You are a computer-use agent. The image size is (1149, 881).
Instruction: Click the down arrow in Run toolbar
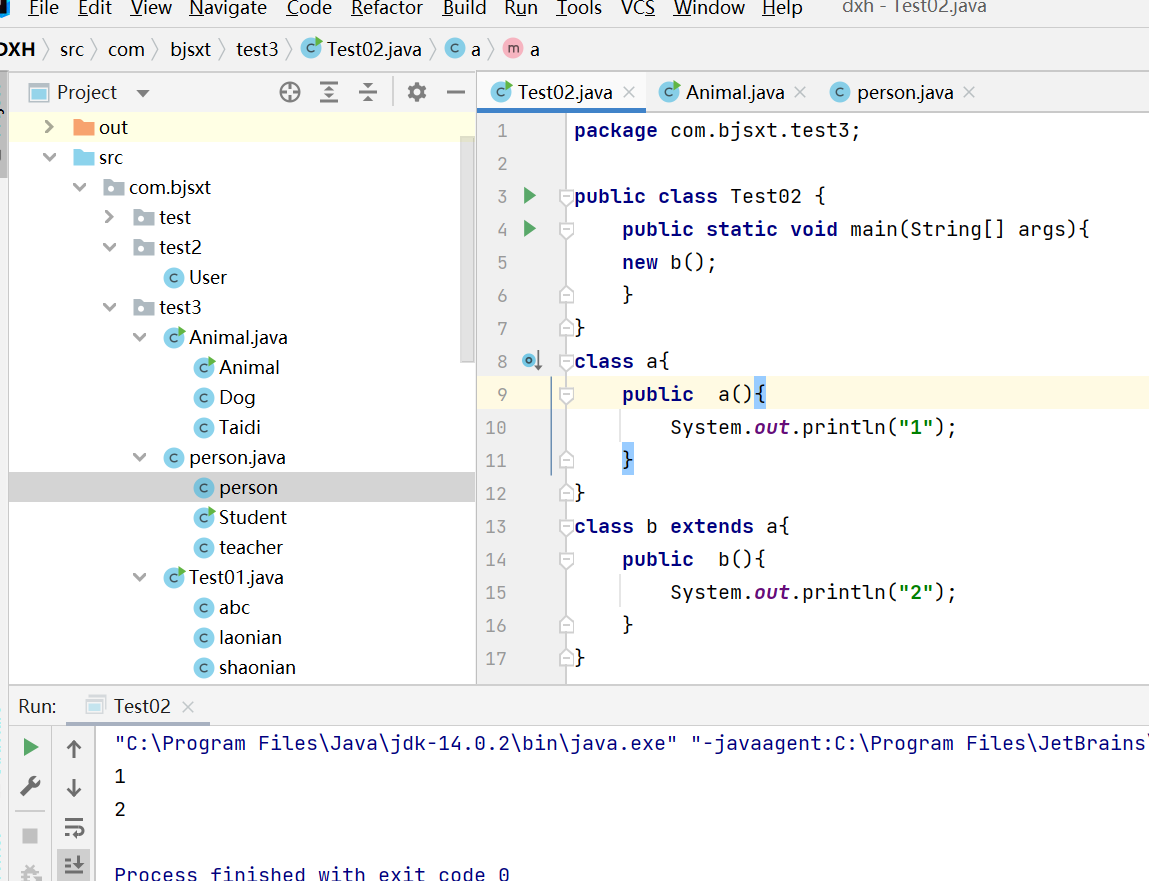(x=74, y=788)
